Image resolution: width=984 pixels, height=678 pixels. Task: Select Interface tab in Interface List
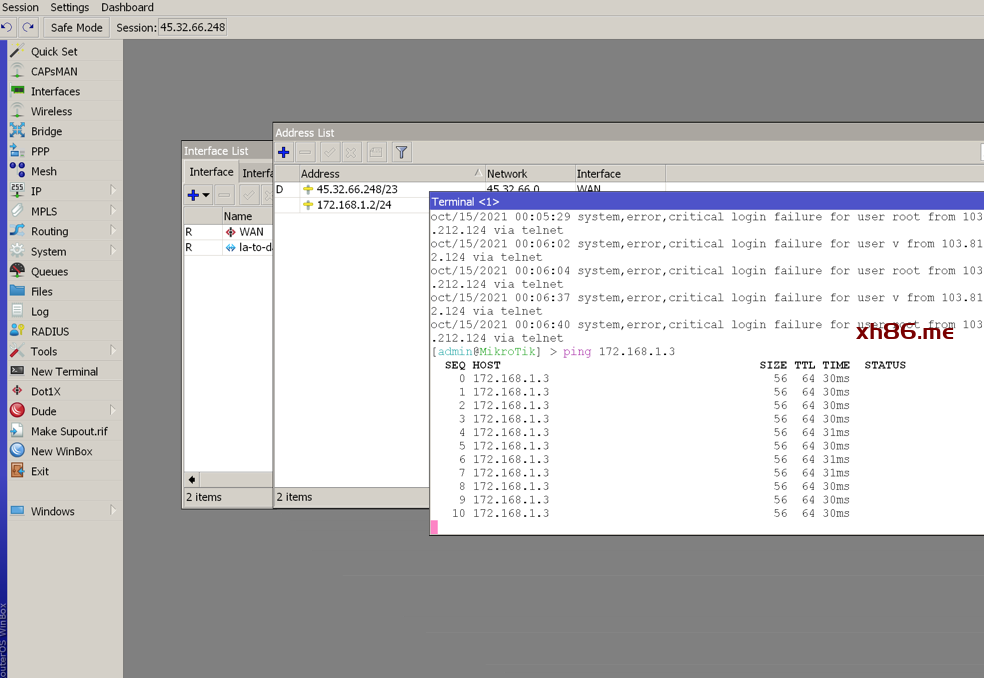click(x=211, y=172)
